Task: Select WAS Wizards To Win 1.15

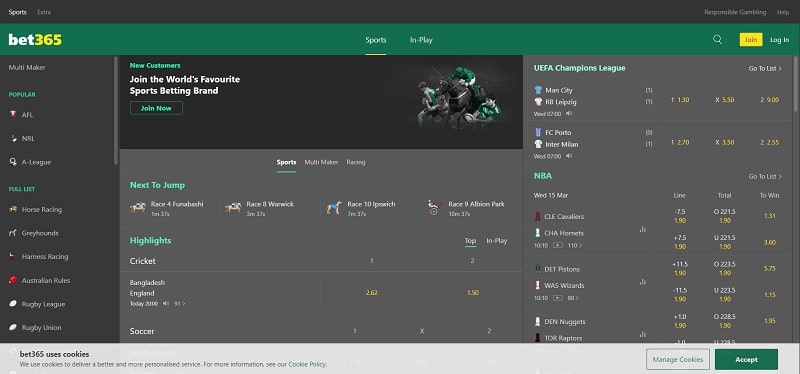Action: pyautogui.click(x=770, y=295)
